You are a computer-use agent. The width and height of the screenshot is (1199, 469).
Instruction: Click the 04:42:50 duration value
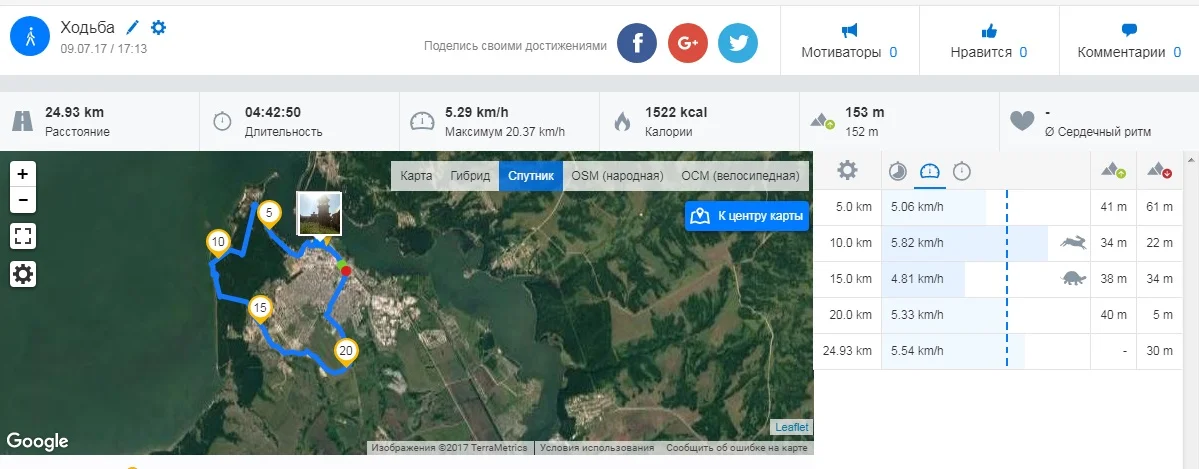coord(273,112)
